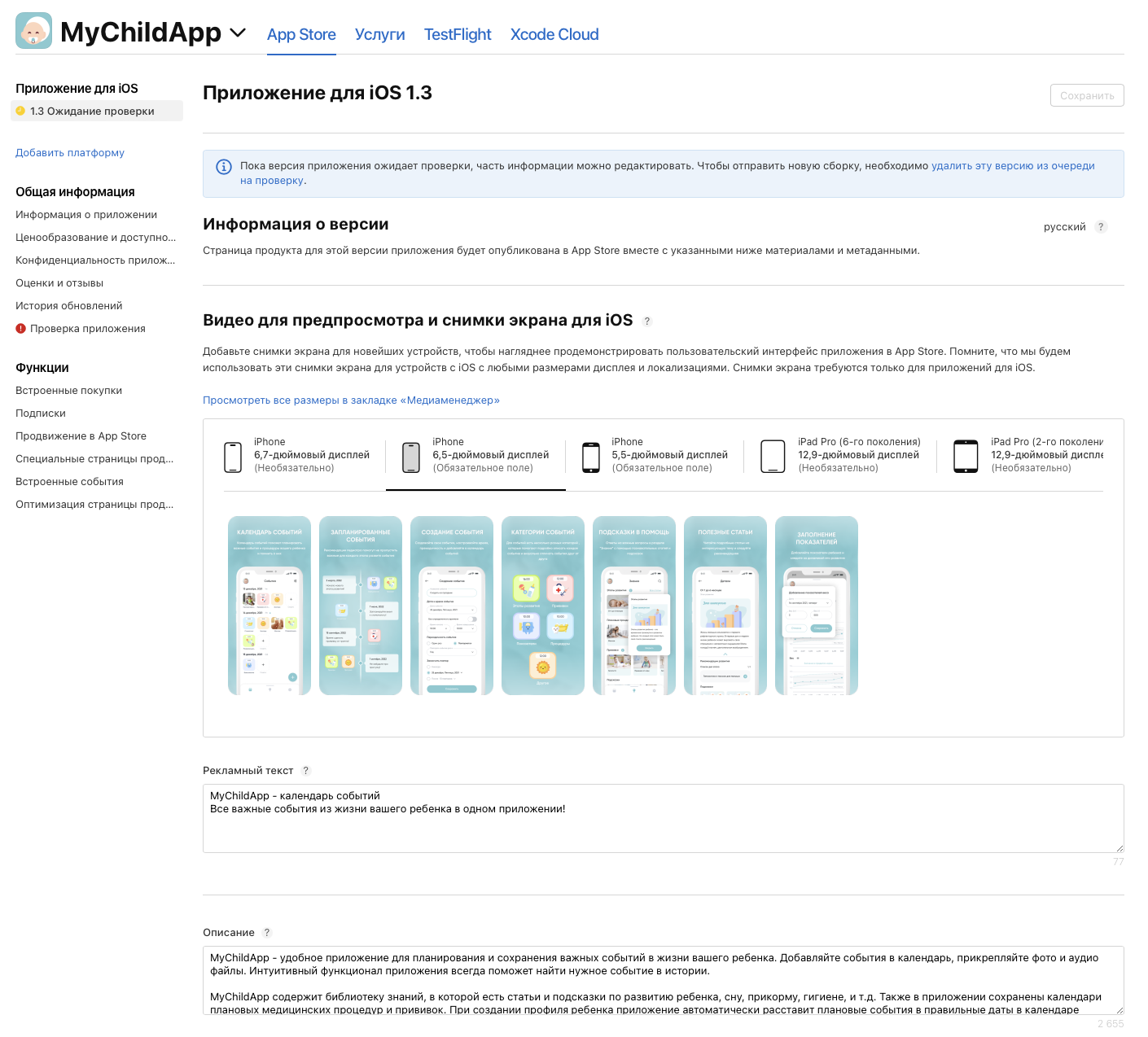Click the info icon in the blue banner

[x=224, y=167]
